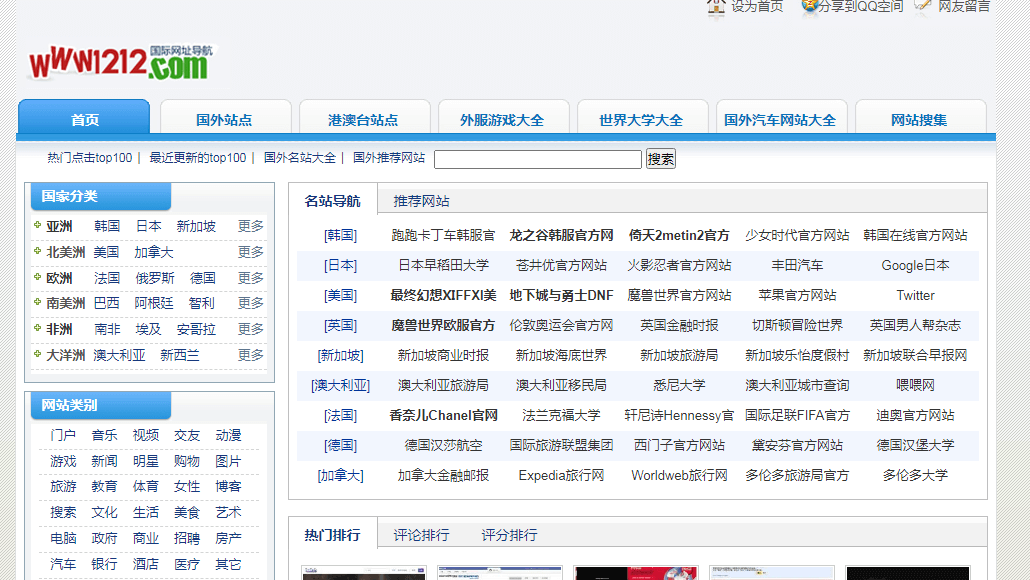Click the 搜索 search button

pyautogui.click(x=659, y=158)
